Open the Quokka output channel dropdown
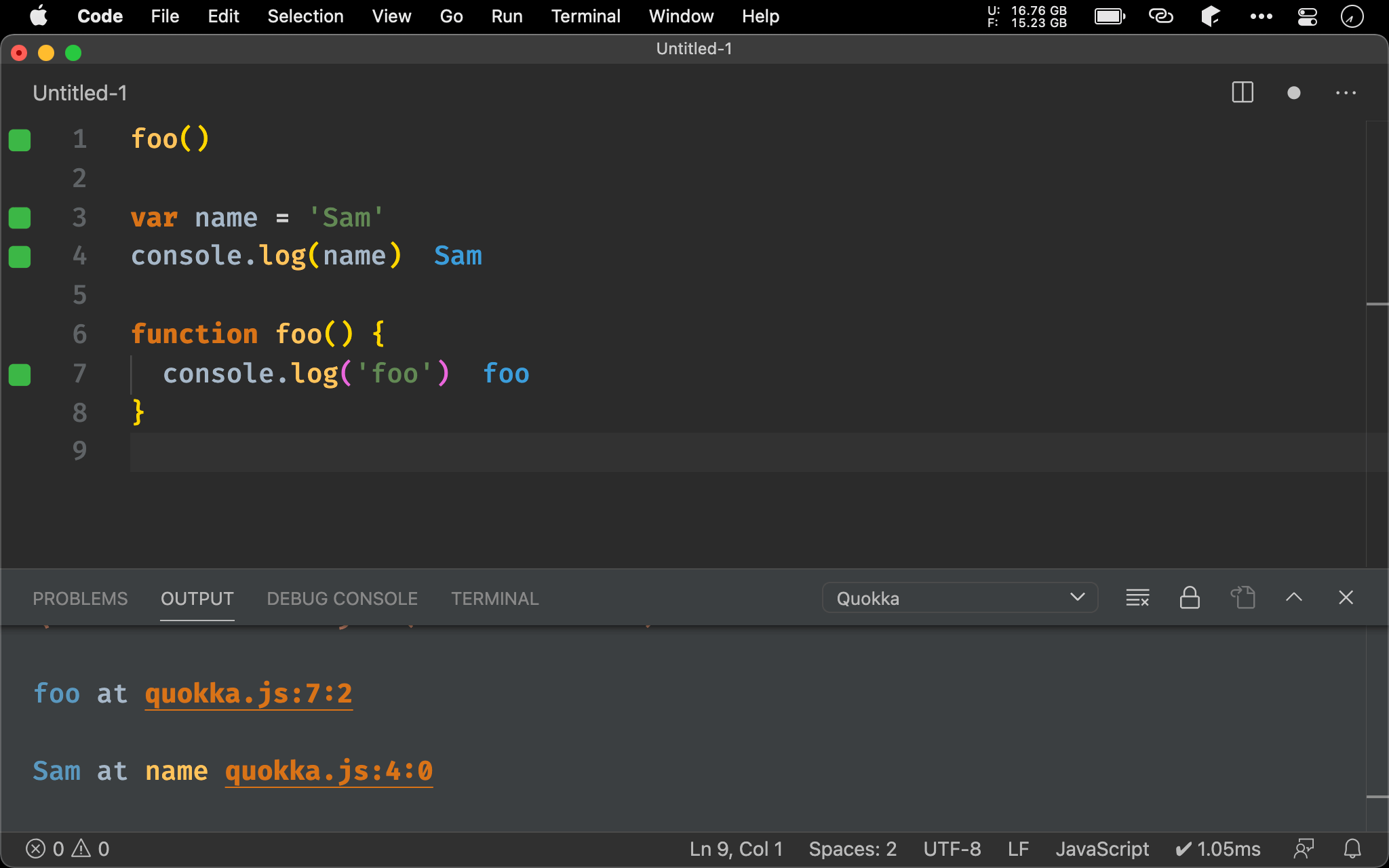The width and height of the screenshot is (1389, 868). (959, 598)
